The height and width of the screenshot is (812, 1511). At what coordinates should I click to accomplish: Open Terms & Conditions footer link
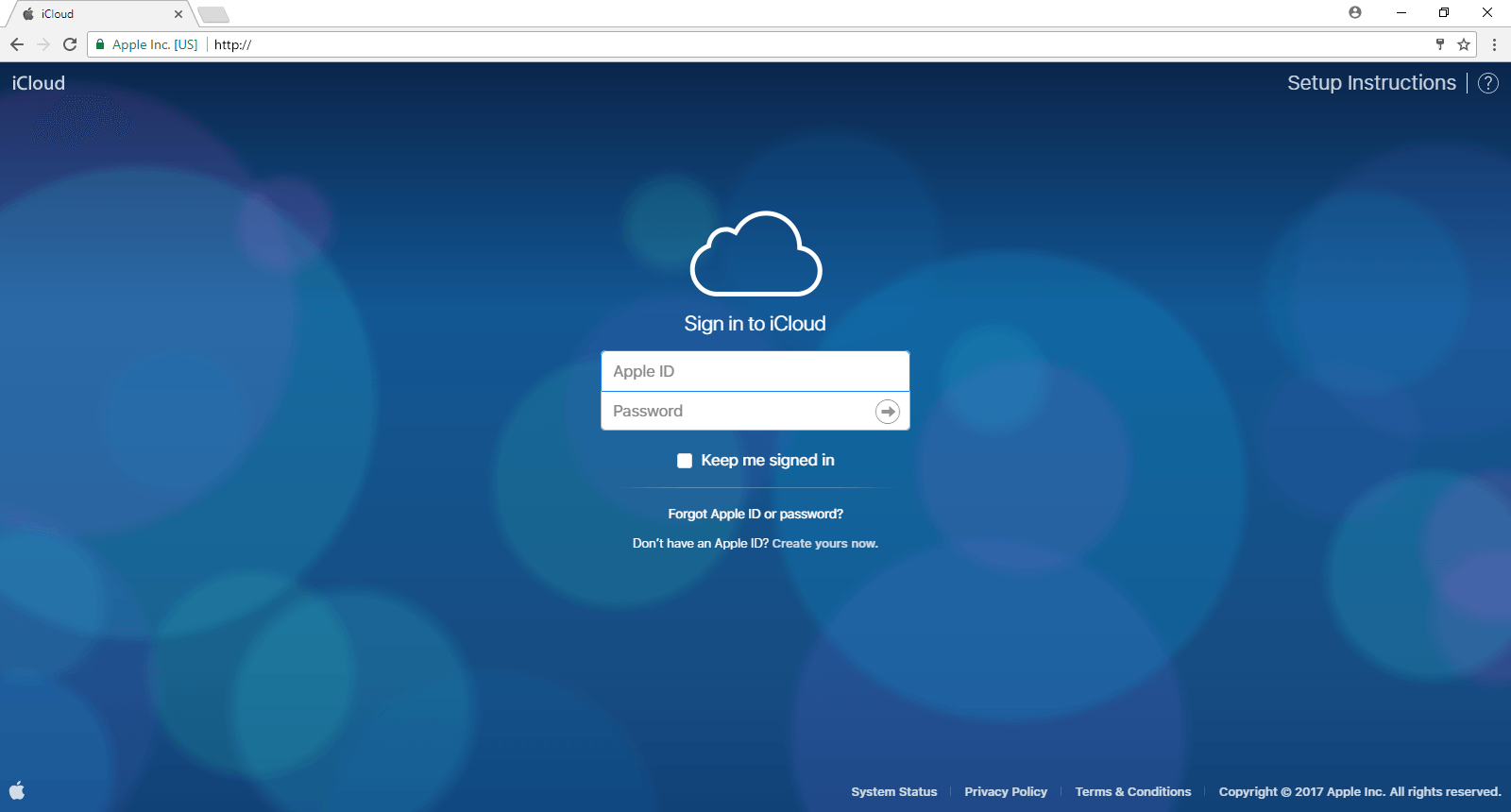(x=1133, y=791)
